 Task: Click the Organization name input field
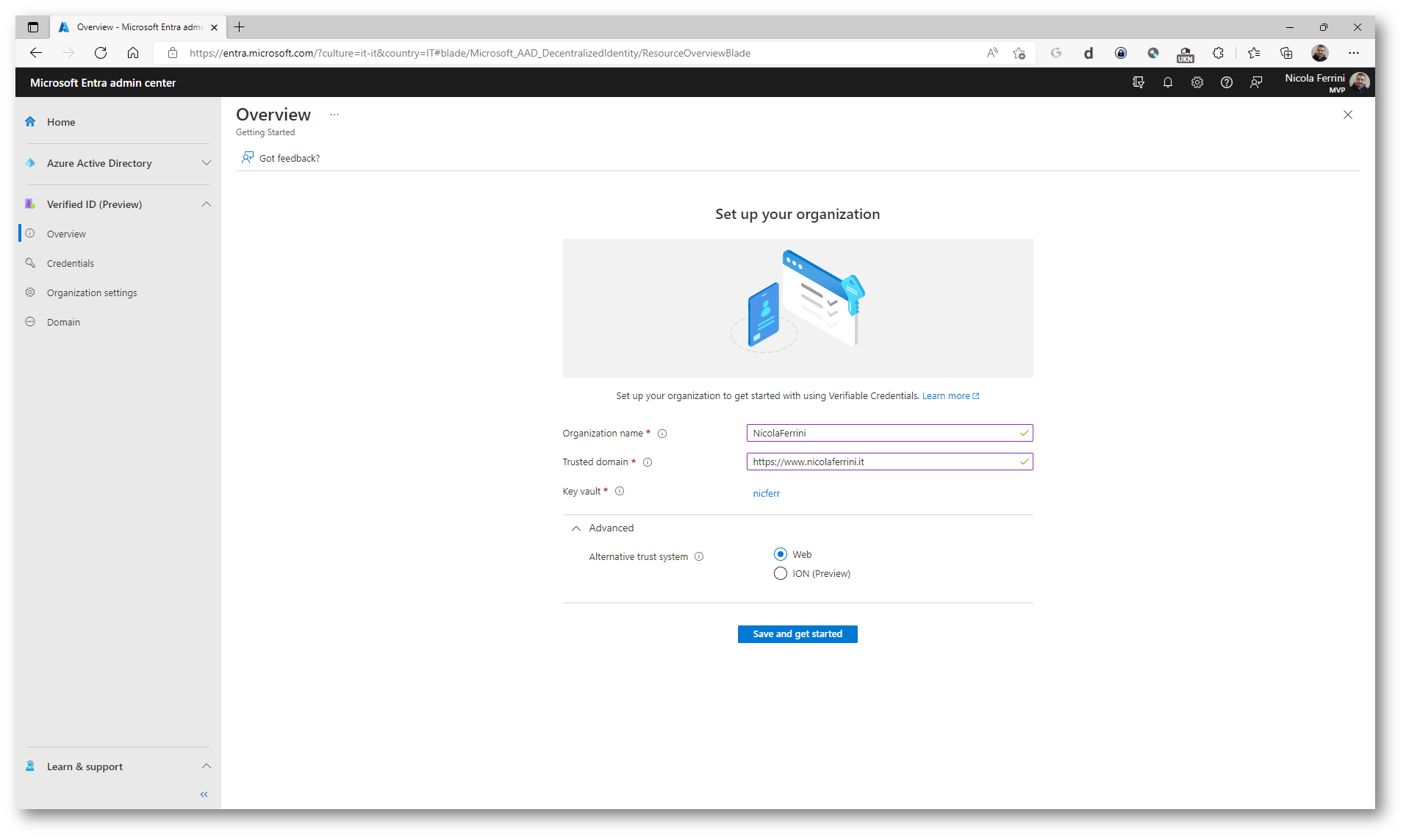point(889,434)
